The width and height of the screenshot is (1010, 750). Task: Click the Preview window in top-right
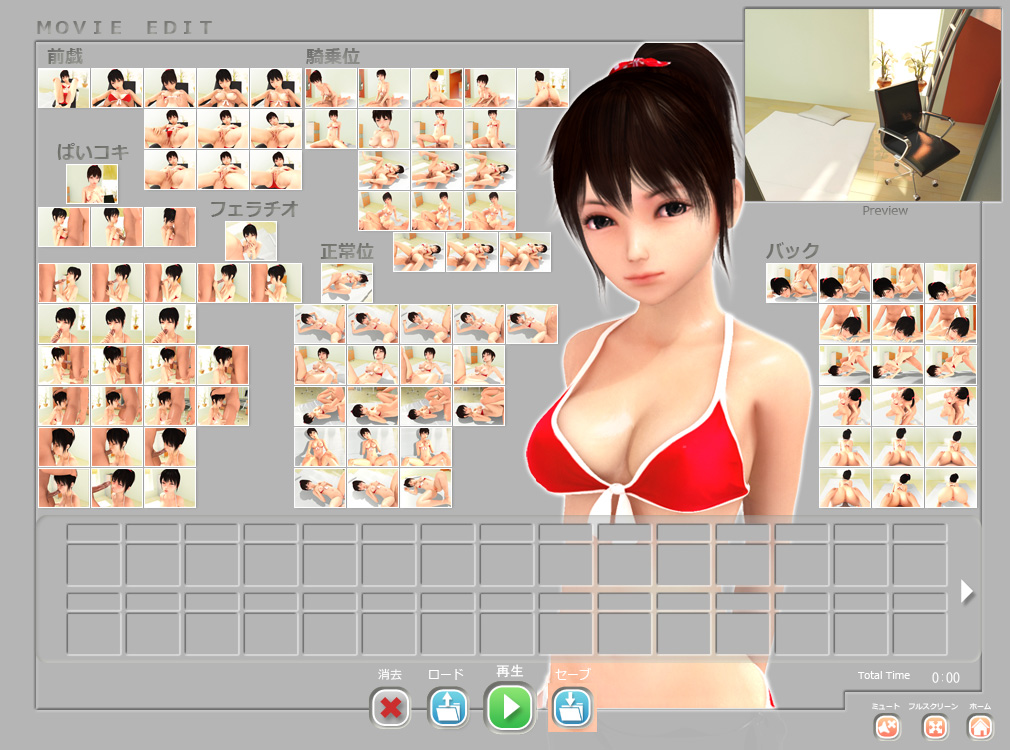point(872,104)
